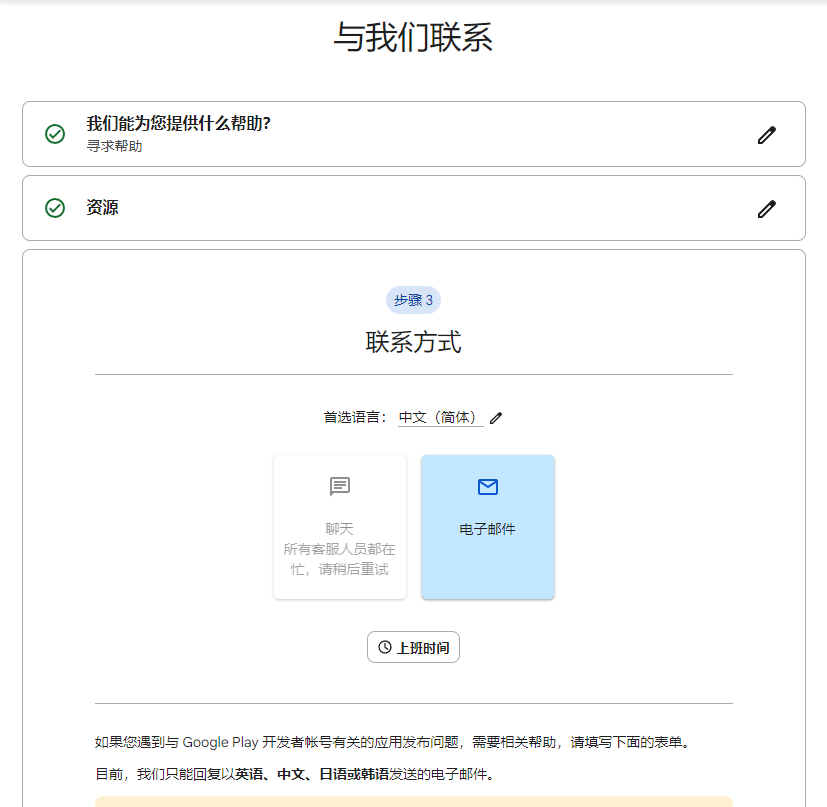Expand the 我们能为您提供什么帮助 section header

point(414,134)
